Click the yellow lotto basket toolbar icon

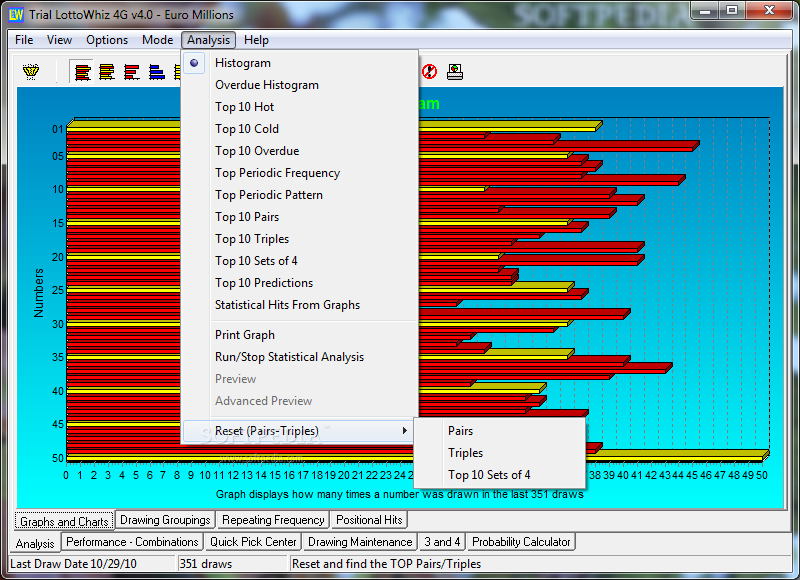(31, 71)
